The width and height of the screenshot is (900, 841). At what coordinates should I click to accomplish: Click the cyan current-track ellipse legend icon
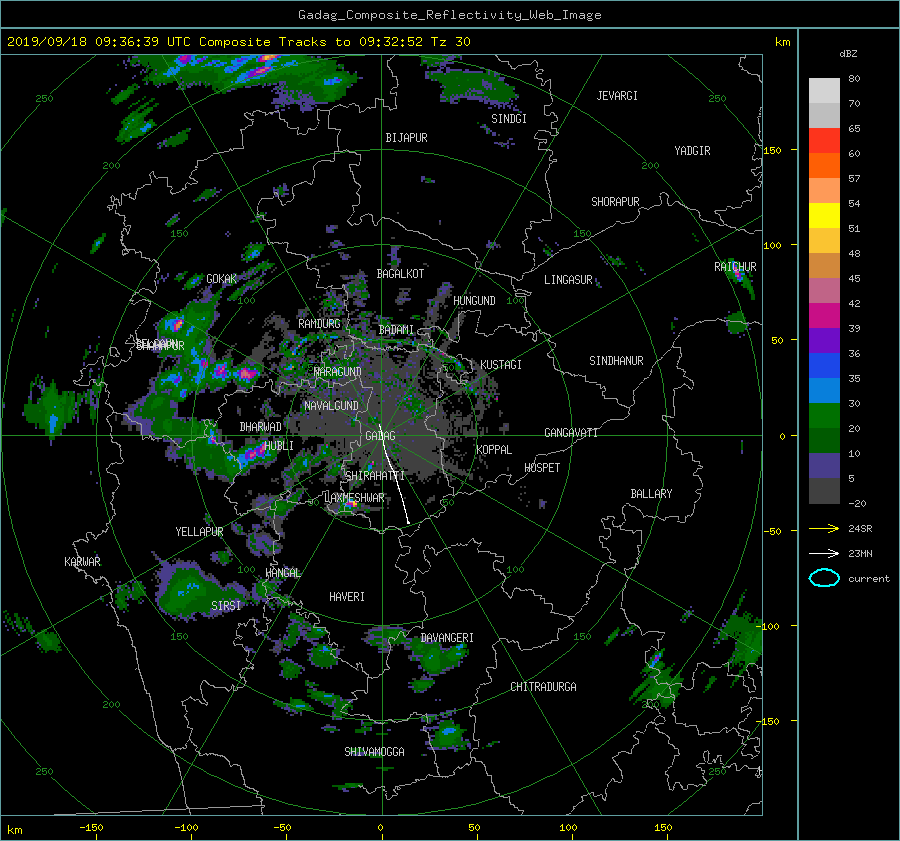[824, 578]
